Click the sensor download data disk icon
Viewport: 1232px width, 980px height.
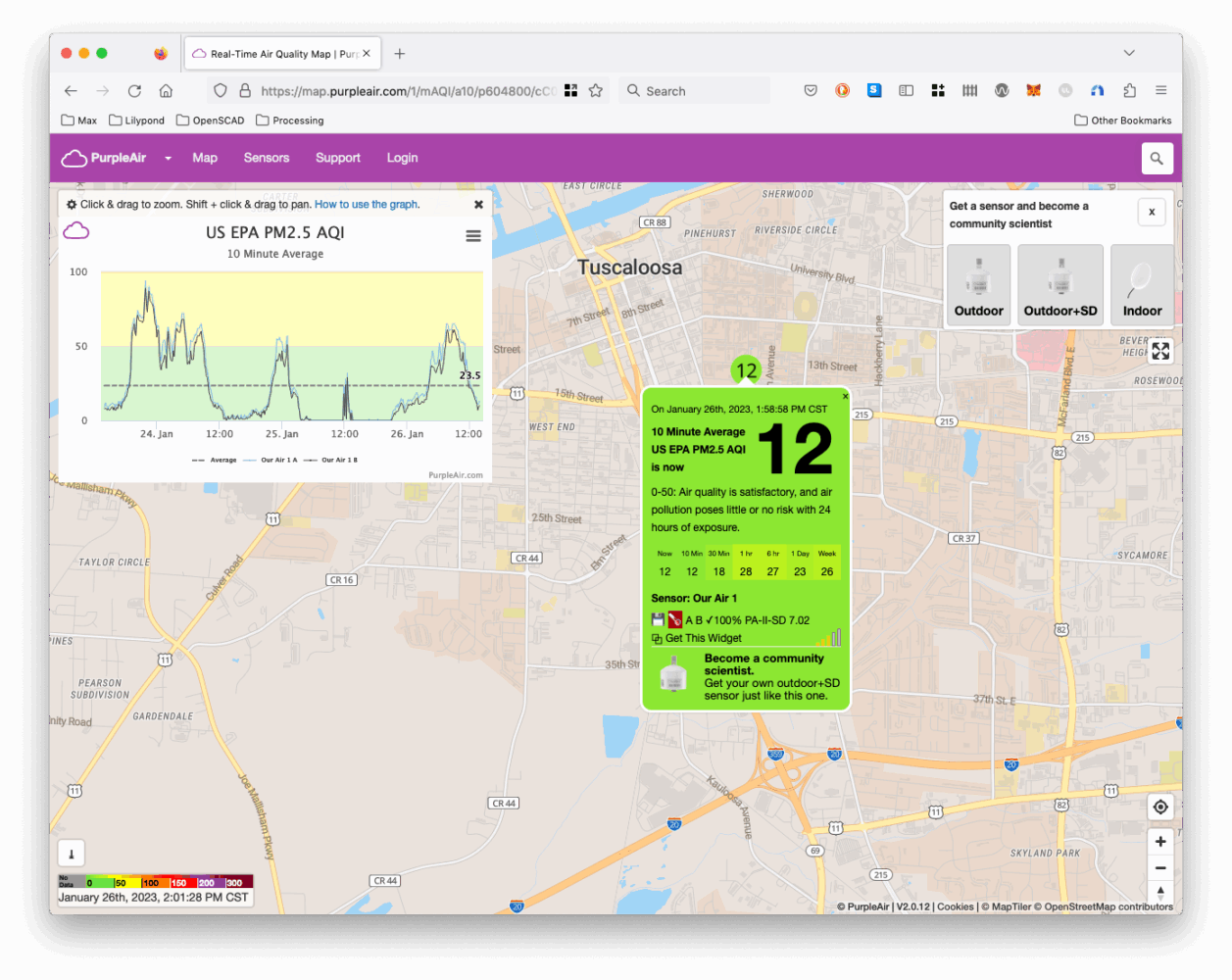pyautogui.click(x=658, y=620)
